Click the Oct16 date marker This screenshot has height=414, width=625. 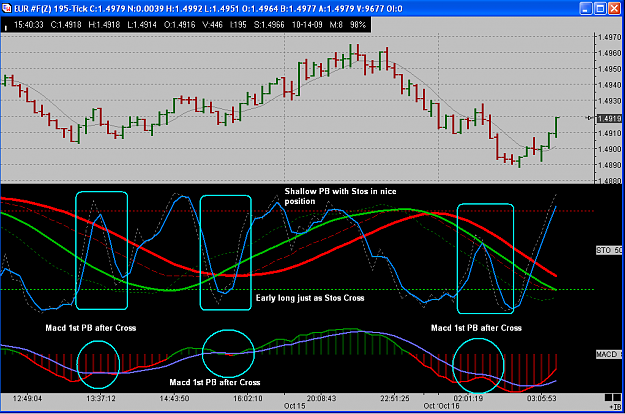point(449,406)
